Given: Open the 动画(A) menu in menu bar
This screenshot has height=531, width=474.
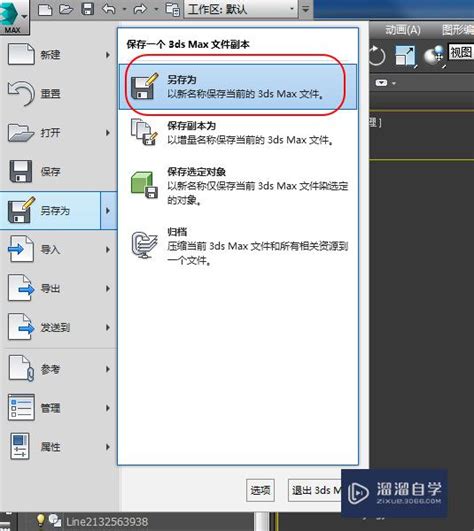Looking at the screenshot, I should [x=403, y=30].
